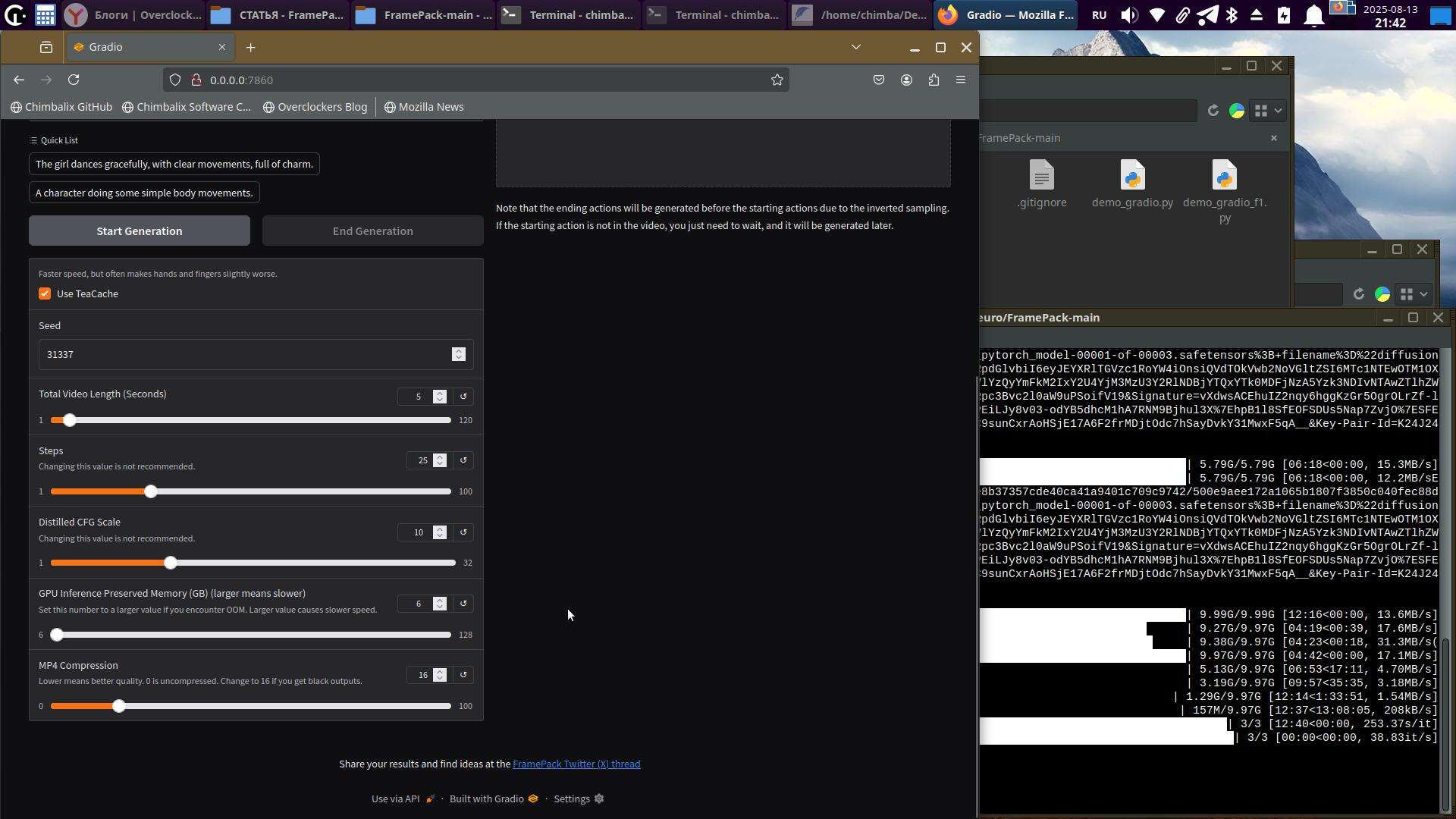Bookmark this page with star icon

[x=777, y=80]
